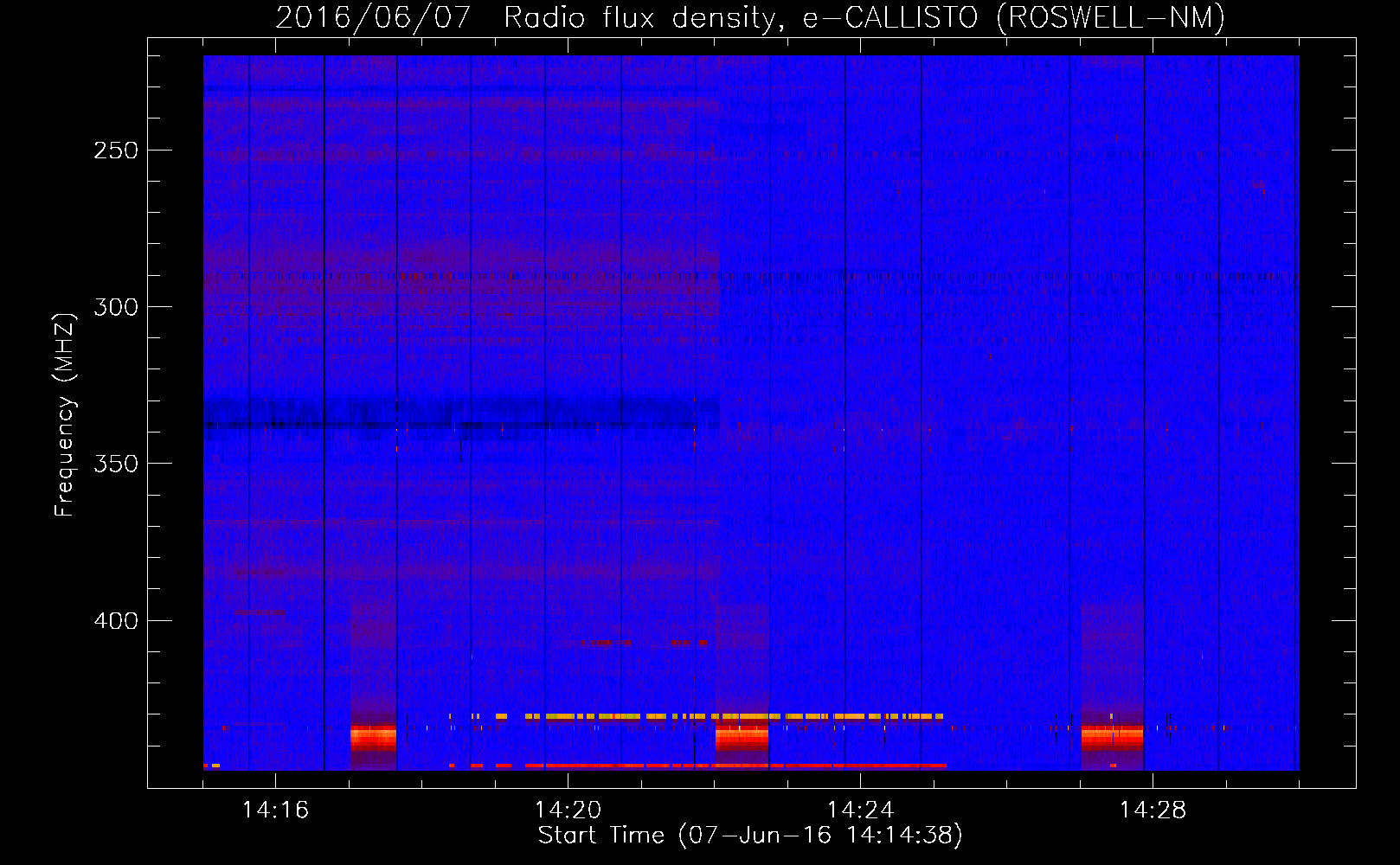Click the 250 frequency tick label
The height and width of the screenshot is (865, 1400).
point(116,151)
